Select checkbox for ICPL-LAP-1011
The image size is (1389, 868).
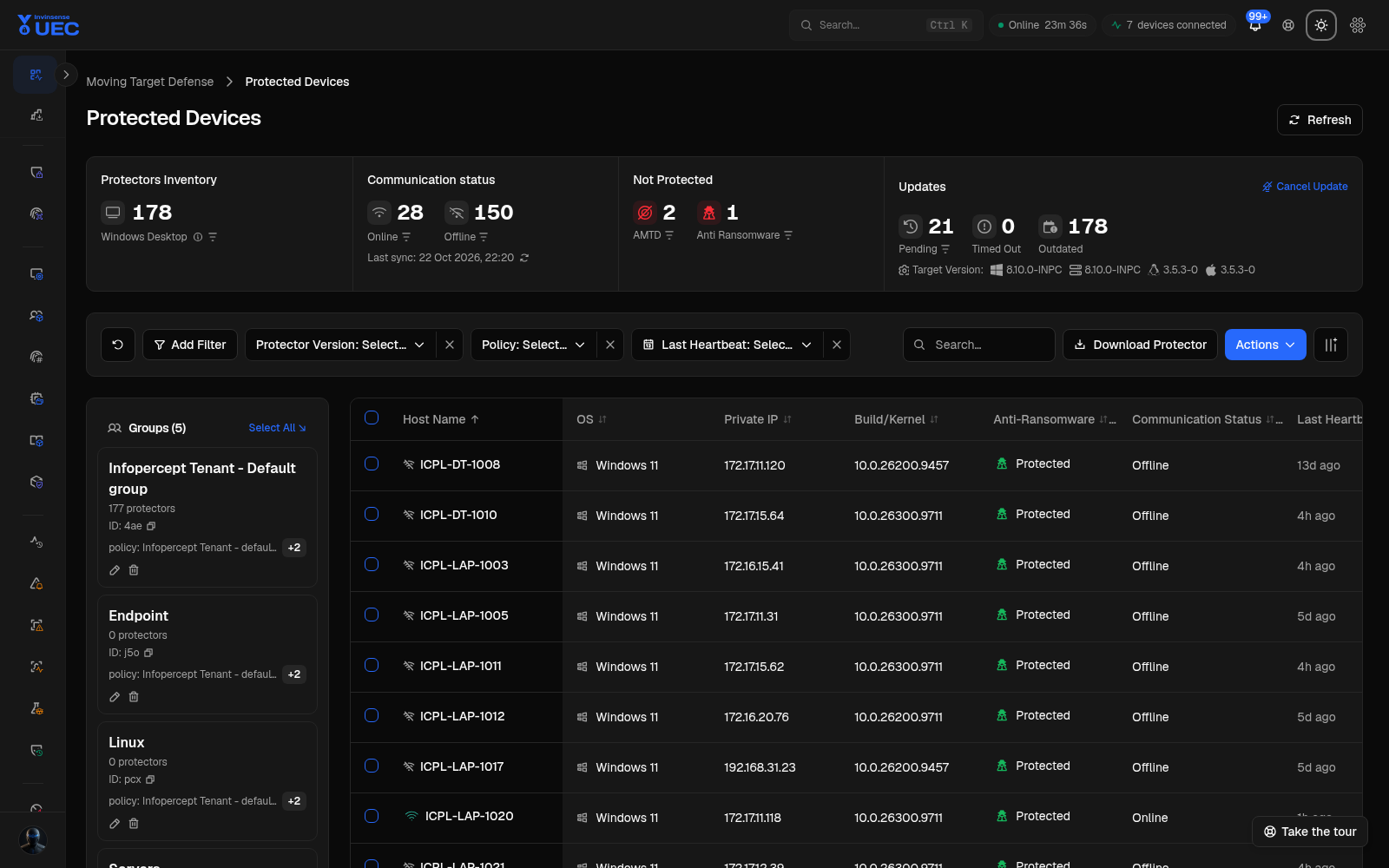coord(372,665)
